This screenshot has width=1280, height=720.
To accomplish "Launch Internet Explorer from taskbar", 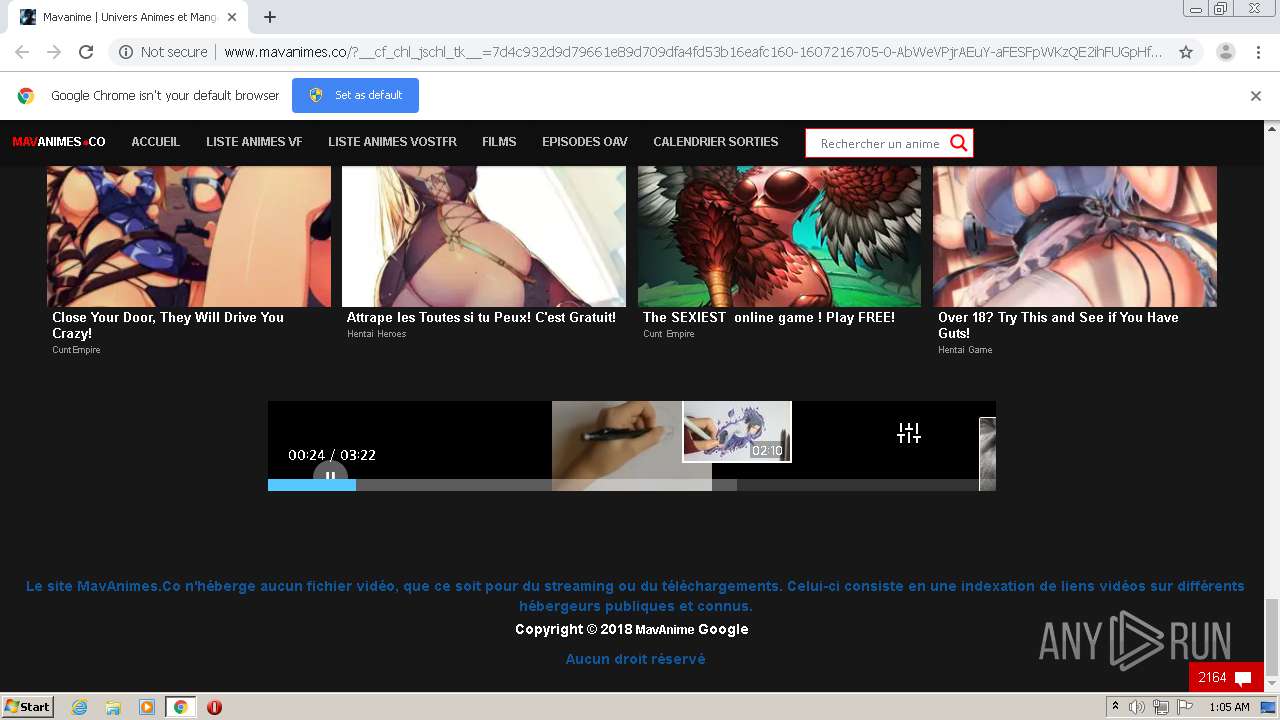I will coord(79,707).
